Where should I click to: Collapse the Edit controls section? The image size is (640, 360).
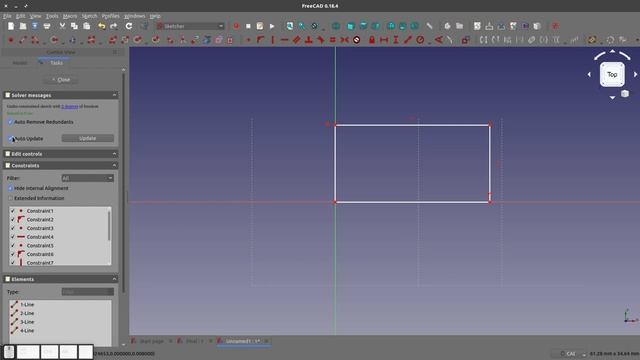coord(114,154)
